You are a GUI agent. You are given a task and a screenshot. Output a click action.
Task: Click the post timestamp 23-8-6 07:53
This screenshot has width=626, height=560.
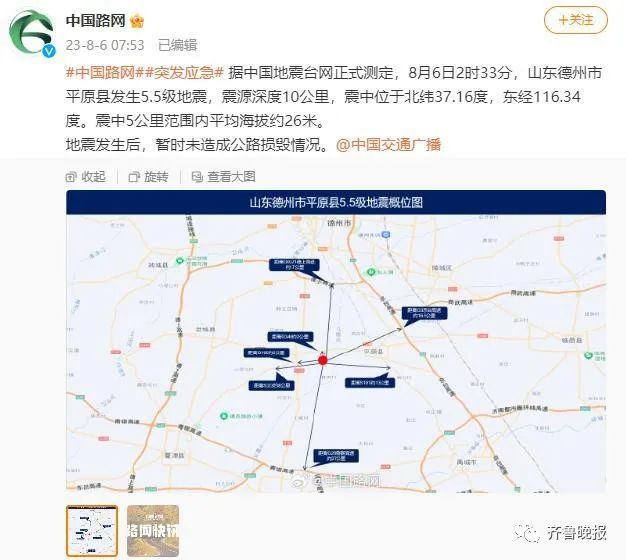(105, 45)
